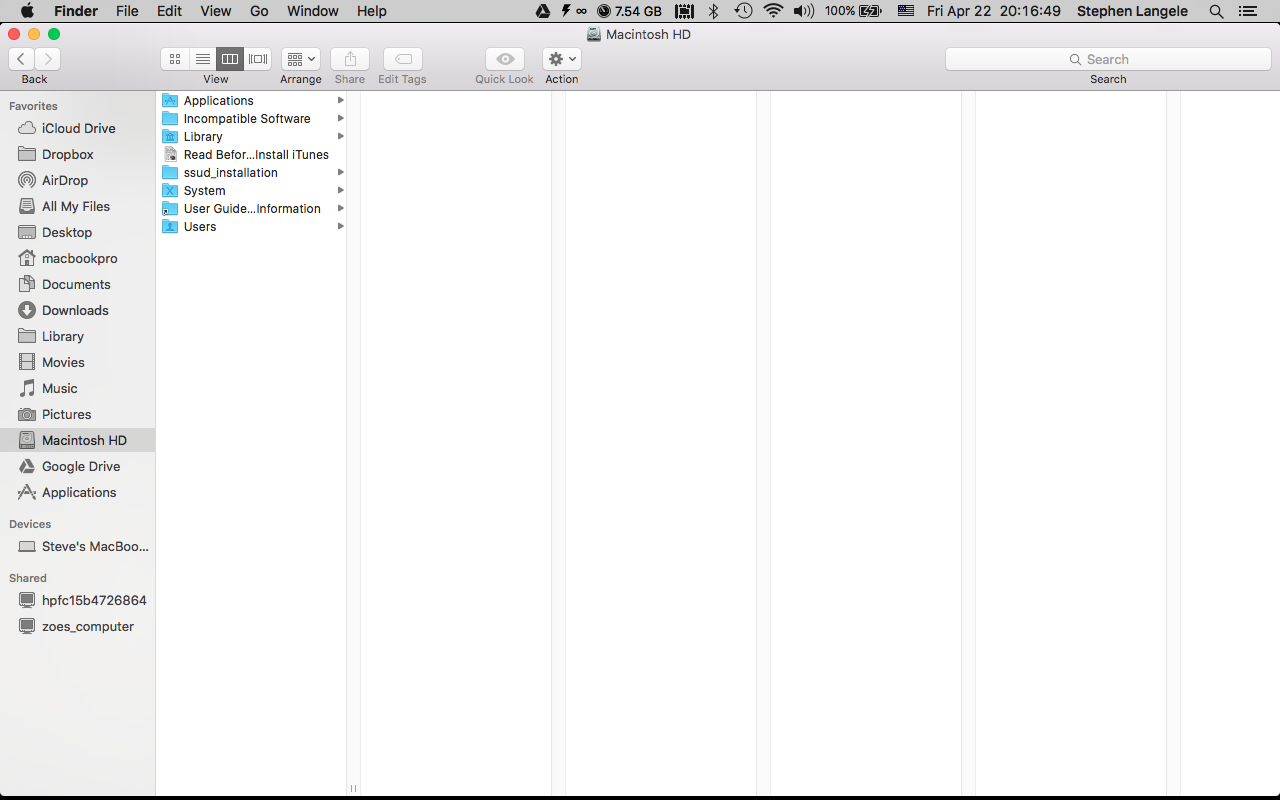
Task: Open the Action gear menu
Action: pyautogui.click(x=562, y=59)
